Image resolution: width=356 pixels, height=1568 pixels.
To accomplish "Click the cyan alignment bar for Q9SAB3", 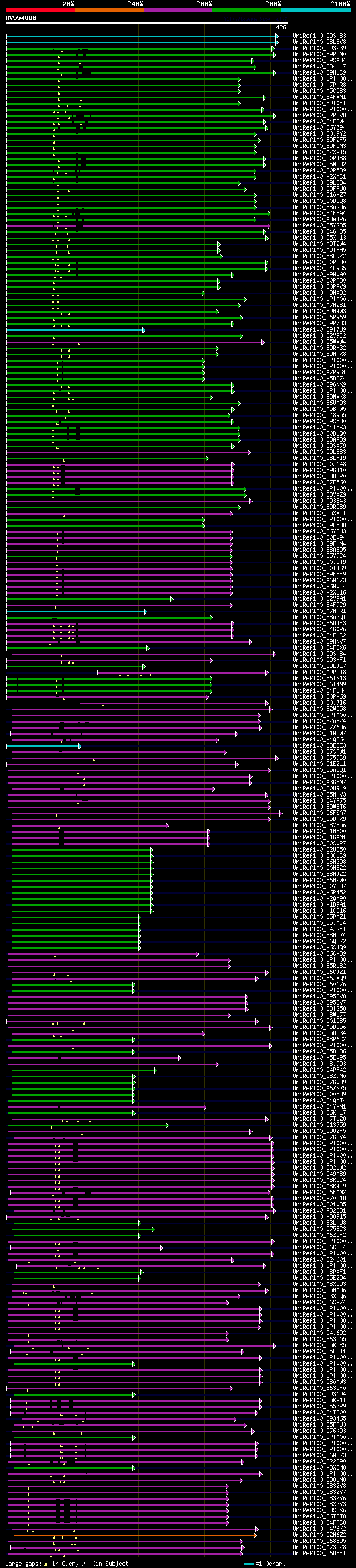I will tap(142, 36).
